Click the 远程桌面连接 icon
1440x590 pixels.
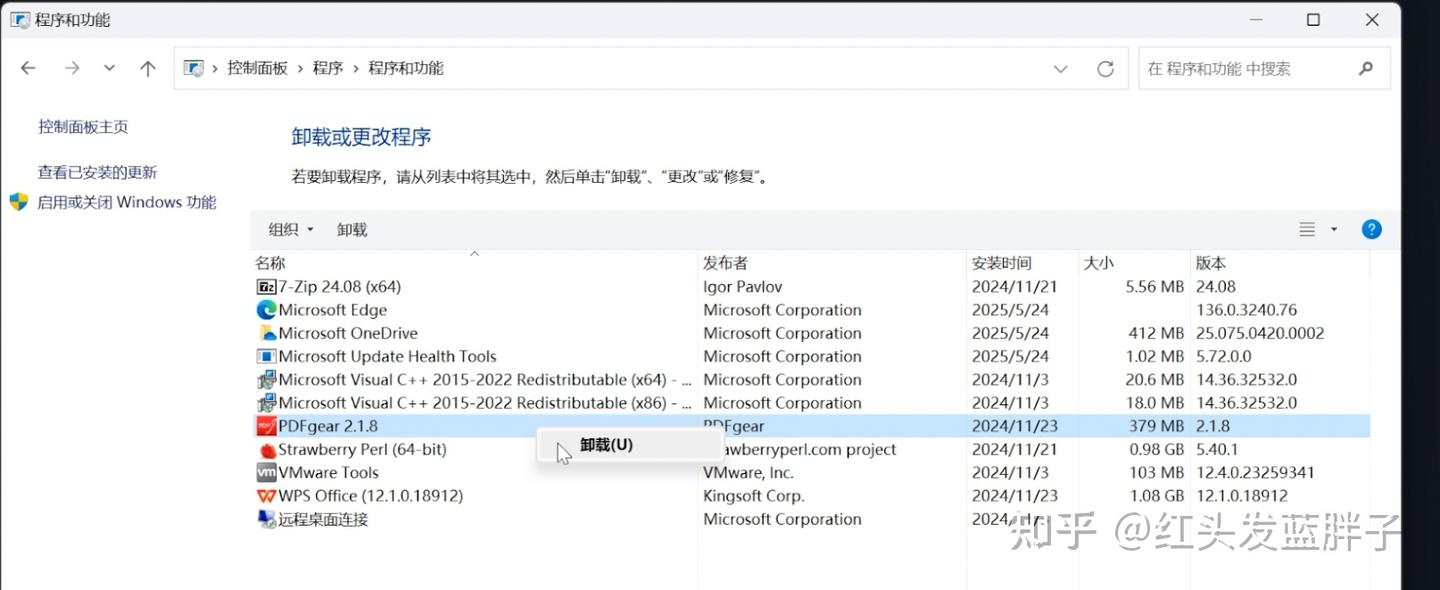(x=266, y=519)
